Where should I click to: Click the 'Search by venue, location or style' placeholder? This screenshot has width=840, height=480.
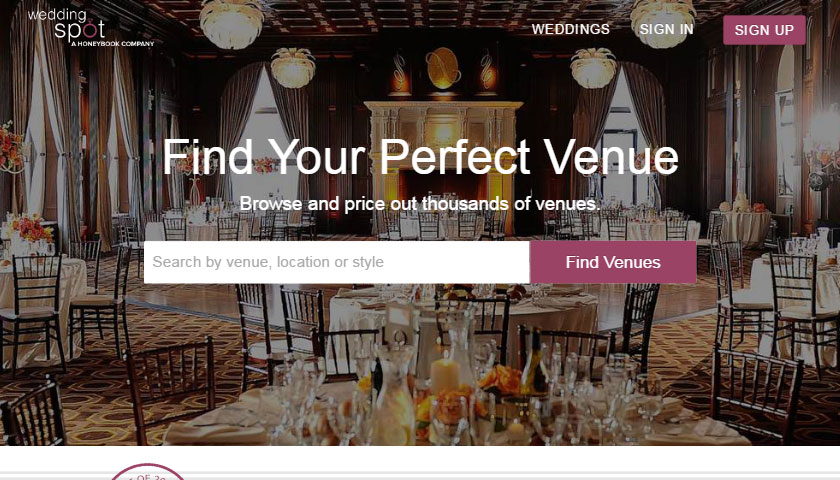click(x=268, y=262)
